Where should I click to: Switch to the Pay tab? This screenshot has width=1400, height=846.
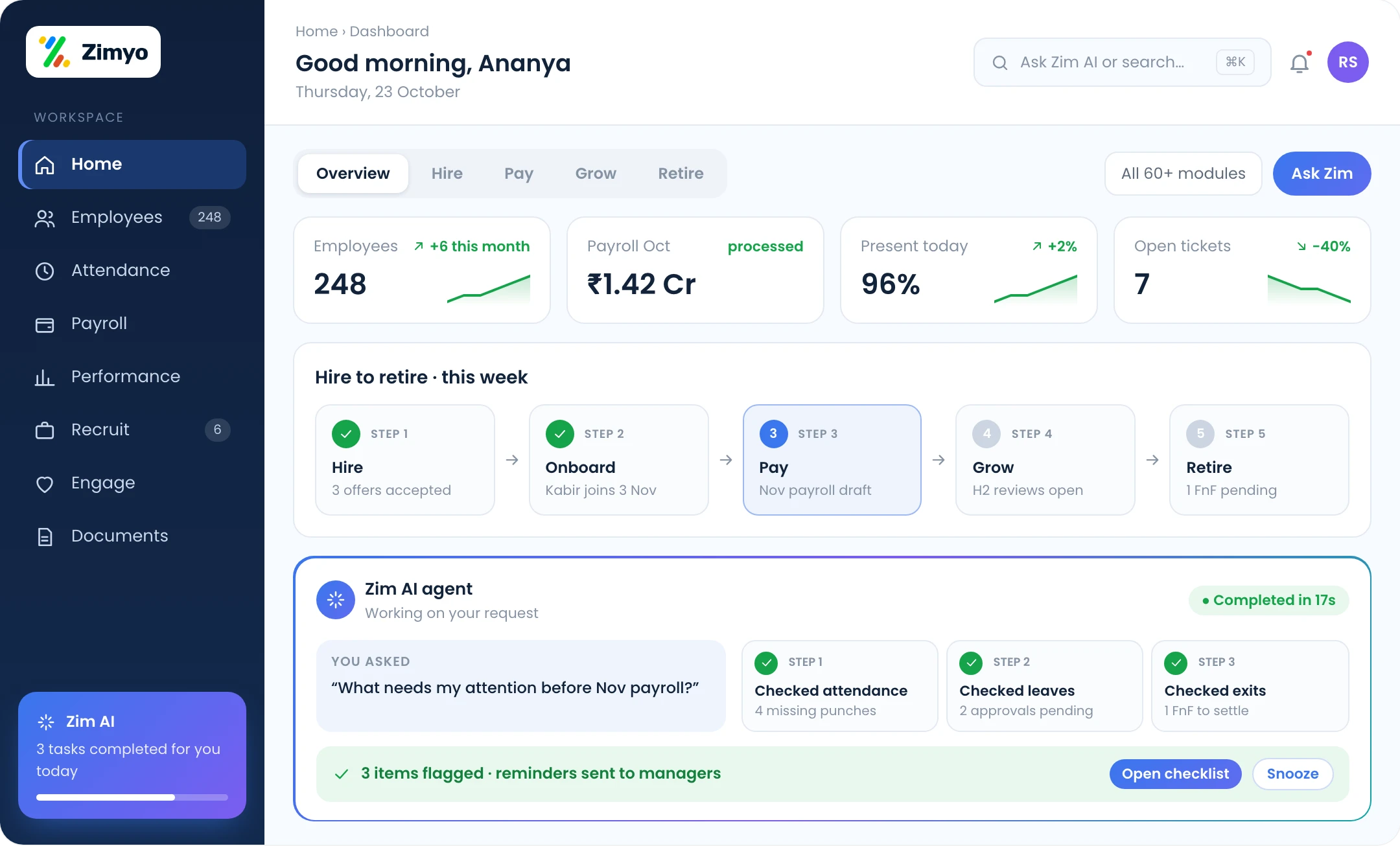(x=519, y=174)
